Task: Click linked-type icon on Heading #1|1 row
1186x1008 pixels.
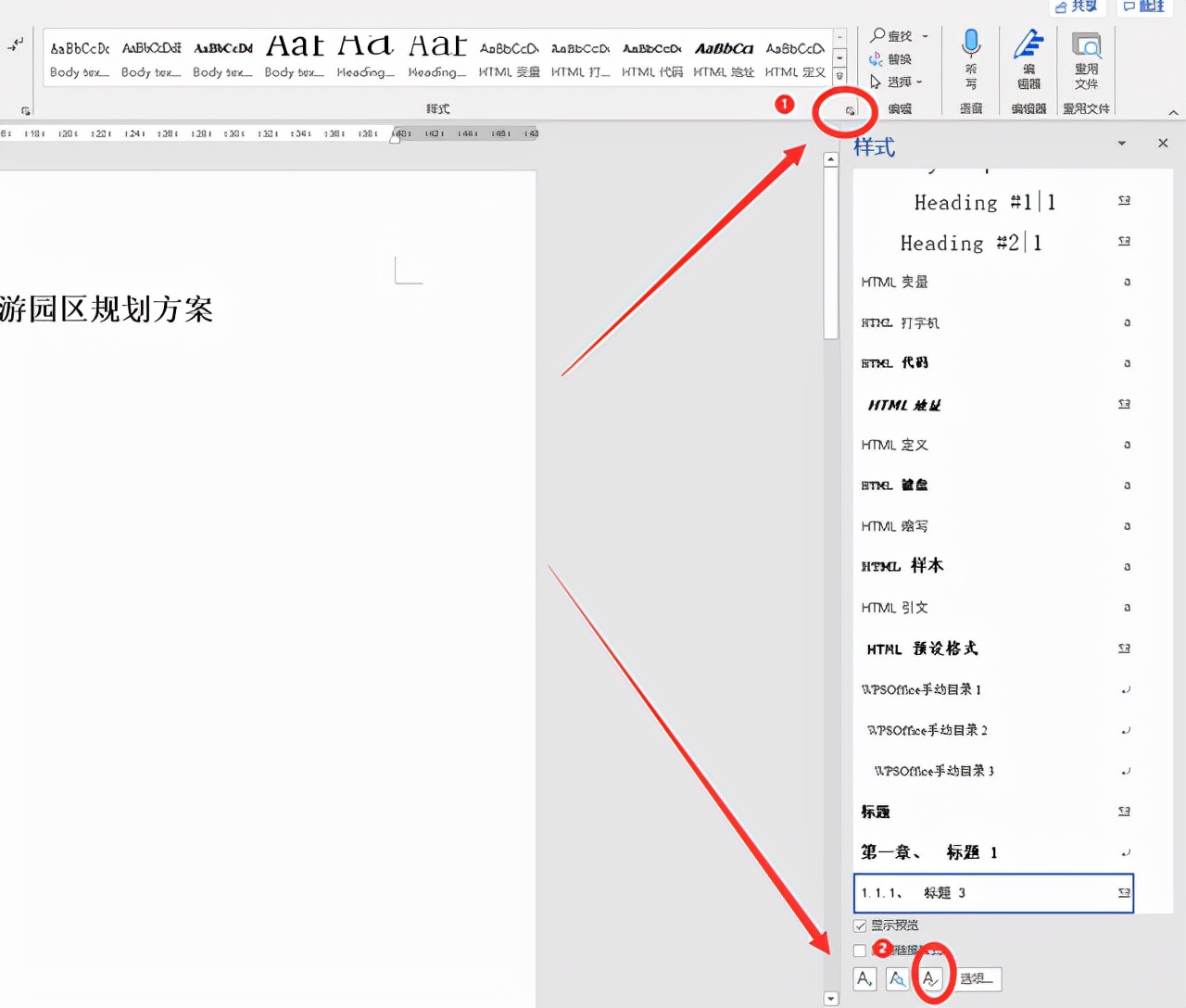Action: [1124, 200]
